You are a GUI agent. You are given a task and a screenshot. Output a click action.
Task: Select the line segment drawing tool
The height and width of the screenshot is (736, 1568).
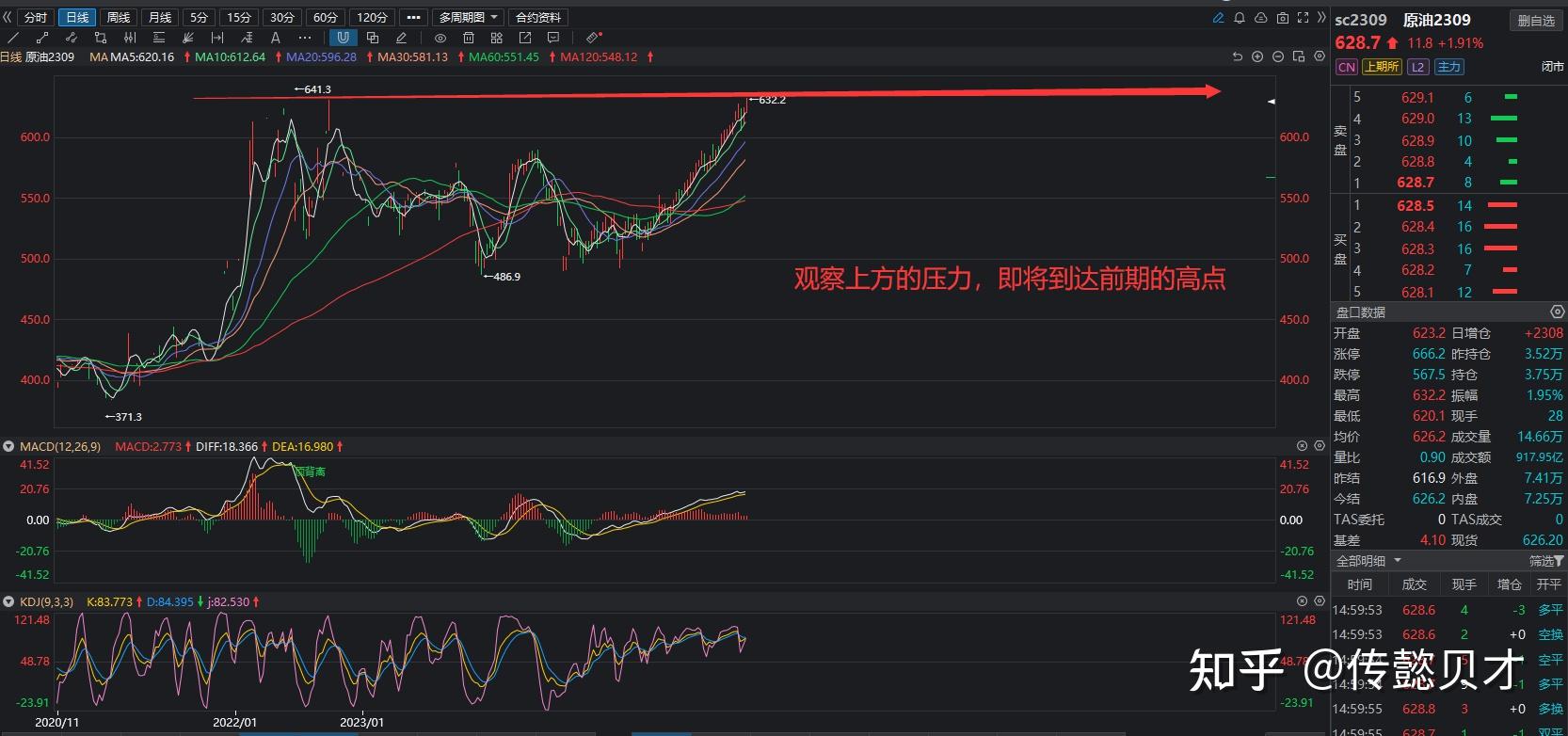point(41,38)
